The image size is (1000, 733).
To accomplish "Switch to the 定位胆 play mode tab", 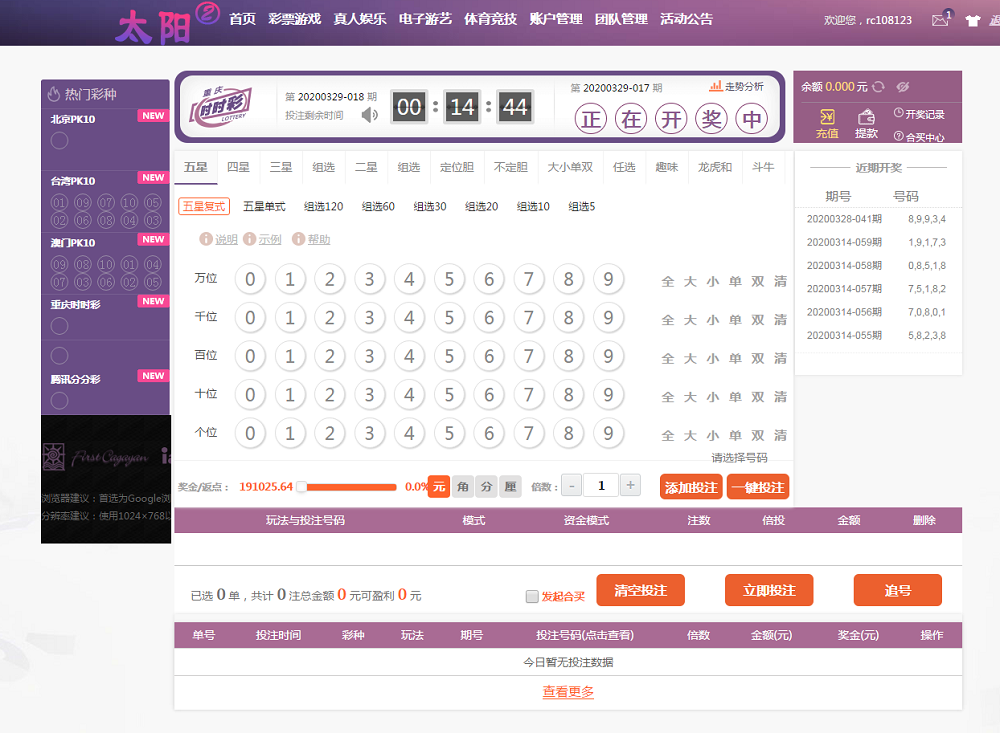I will 457,167.
